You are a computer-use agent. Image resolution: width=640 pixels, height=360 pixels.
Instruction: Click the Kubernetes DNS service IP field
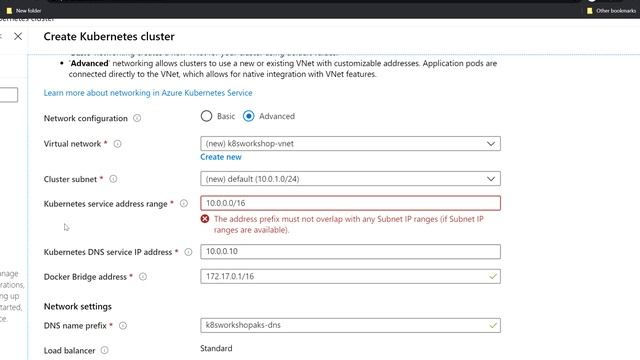350,251
